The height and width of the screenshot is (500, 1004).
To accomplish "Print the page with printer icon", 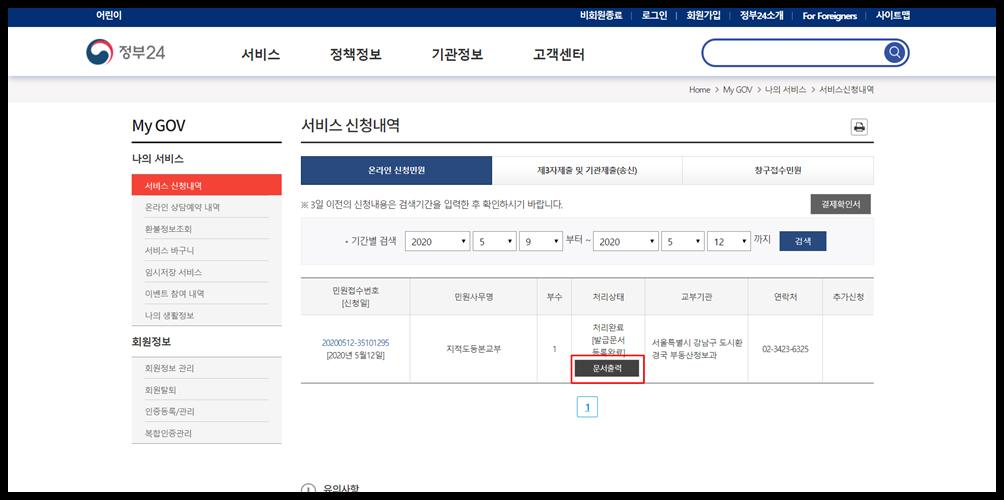I will click(x=859, y=127).
